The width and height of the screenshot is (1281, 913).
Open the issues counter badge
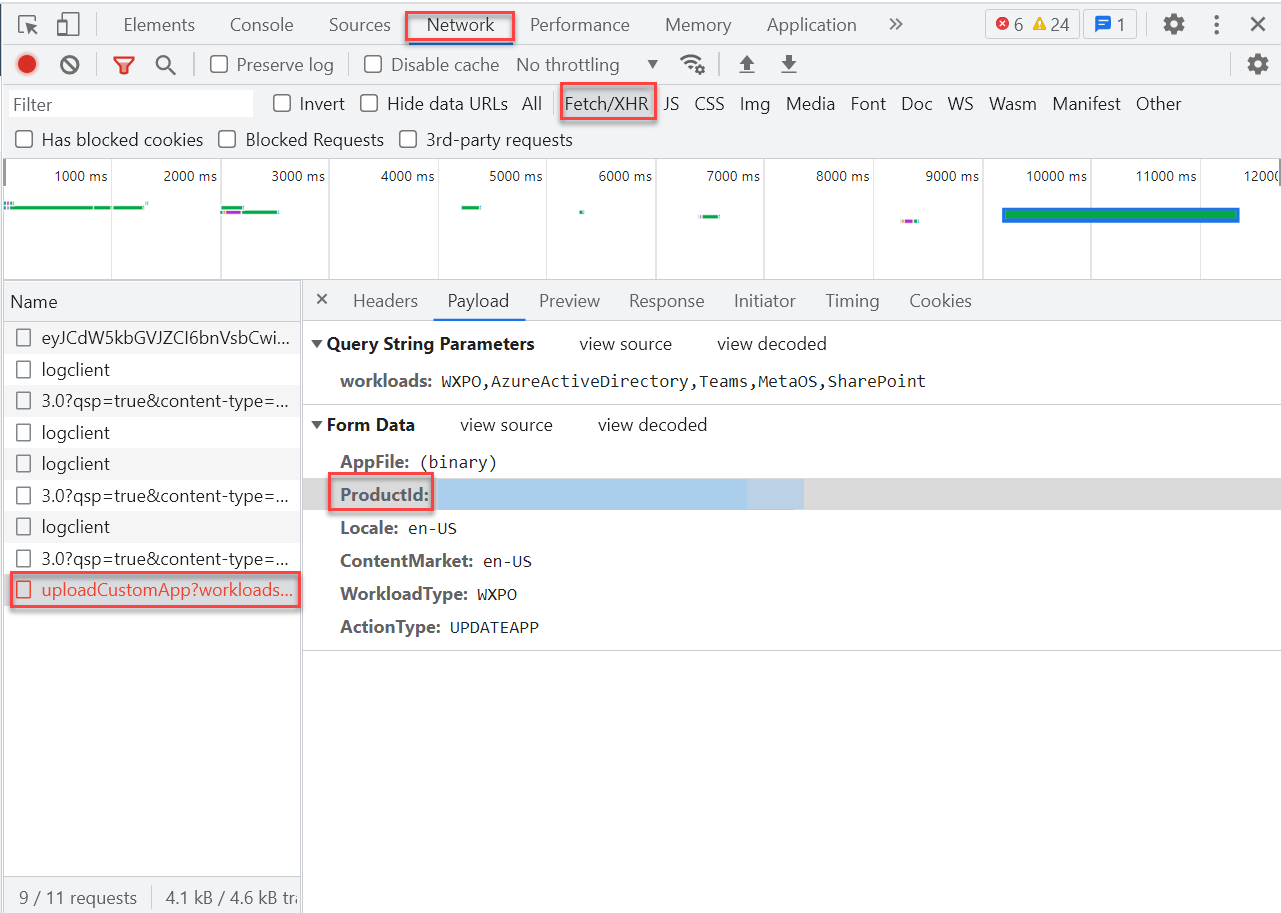pos(1110,25)
